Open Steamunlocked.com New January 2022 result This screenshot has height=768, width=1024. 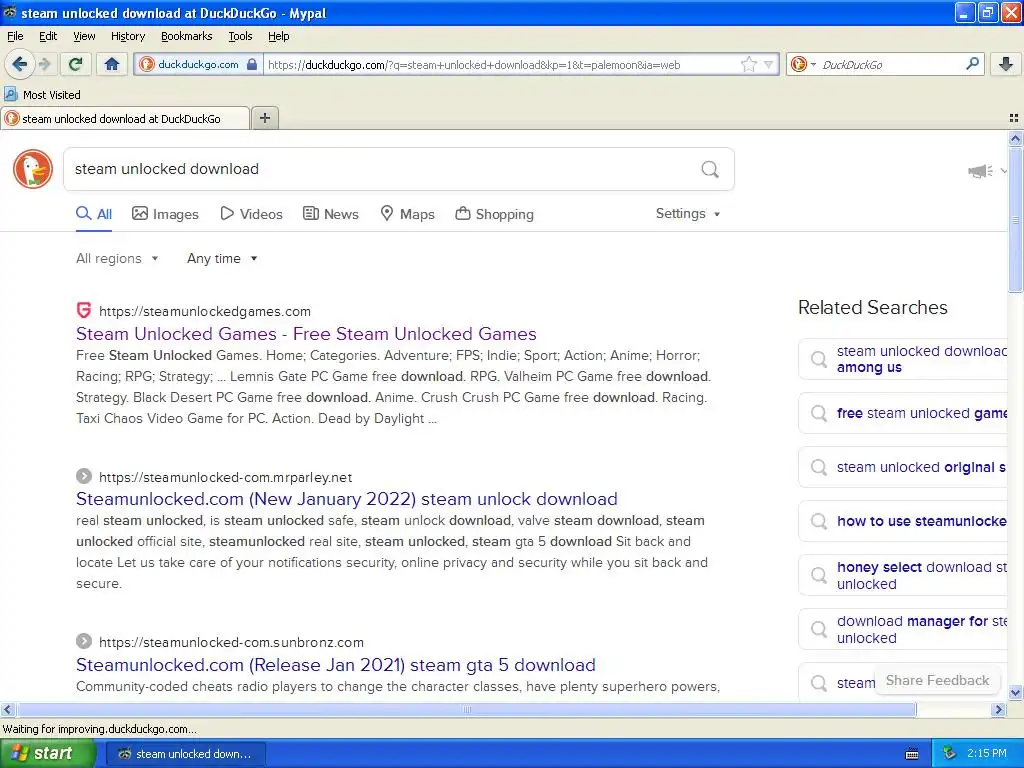coord(346,499)
